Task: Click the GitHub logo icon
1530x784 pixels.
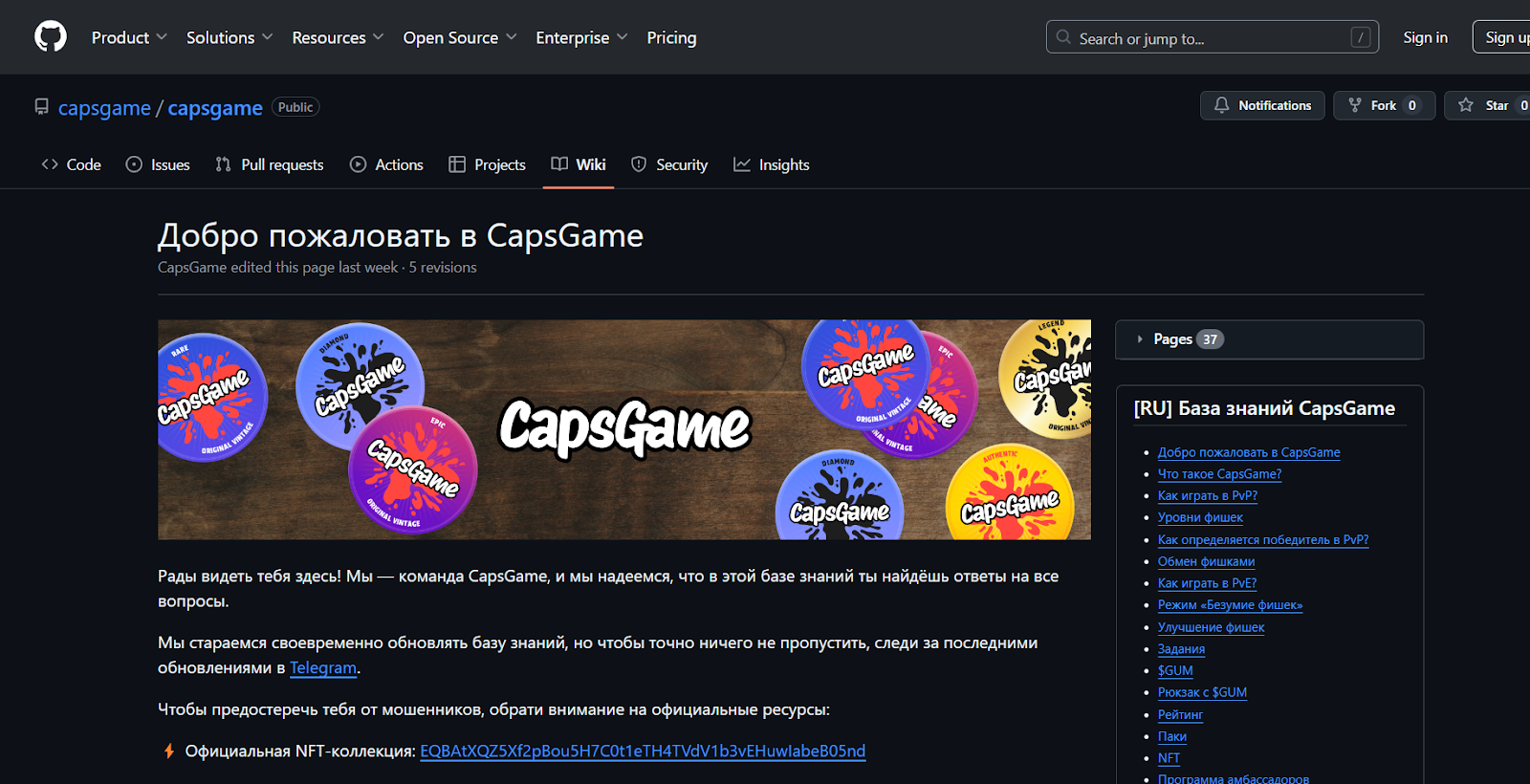Action: pos(51,37)
